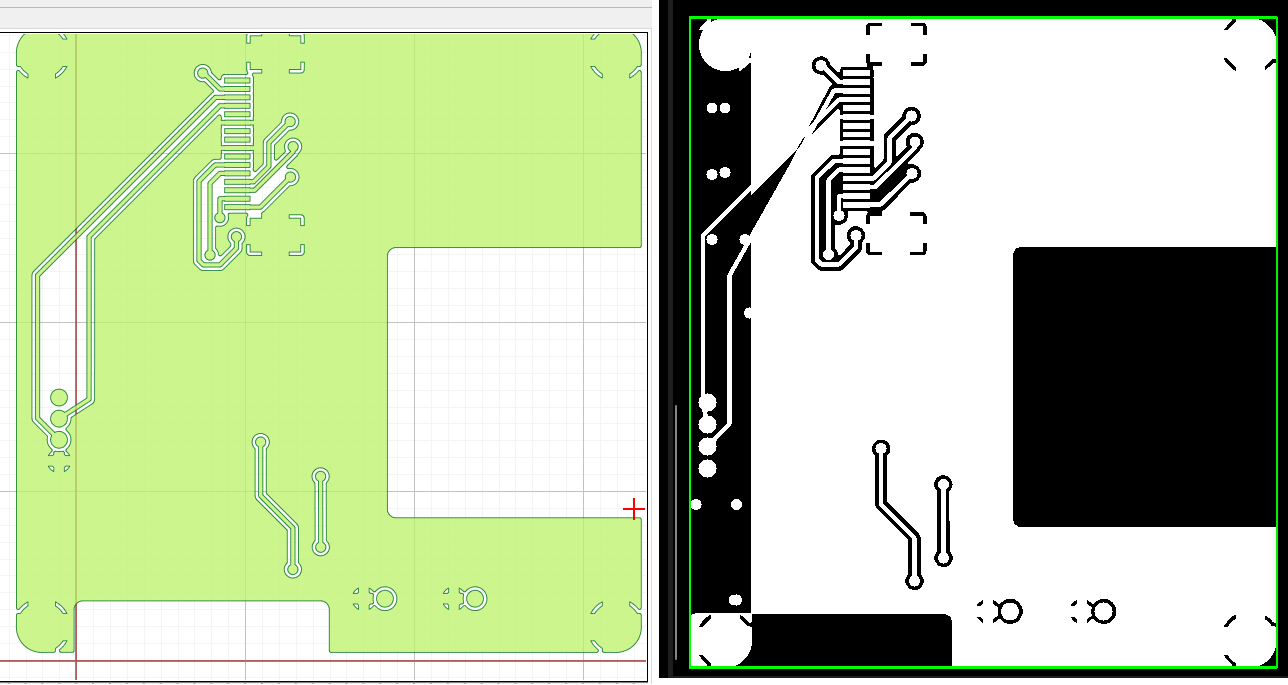Click the bottom via of the long diagonal trace, left view
Screen dimensions: 1288x685
(x=292, y=569)
